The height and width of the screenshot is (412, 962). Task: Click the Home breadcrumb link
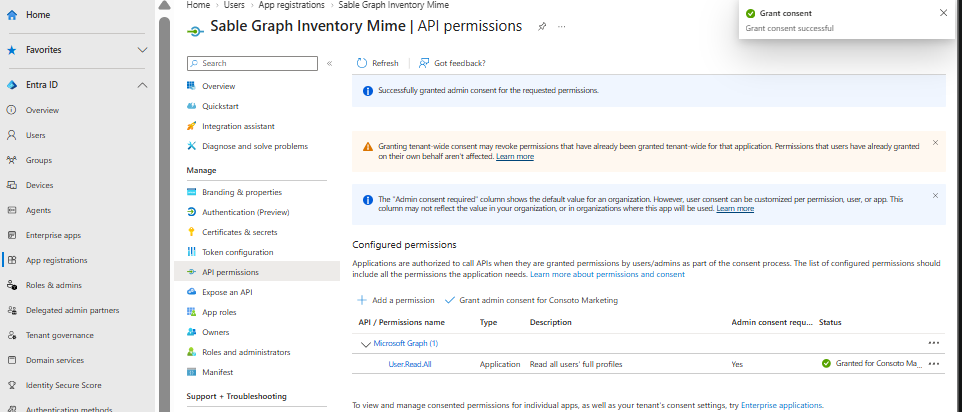198,5
